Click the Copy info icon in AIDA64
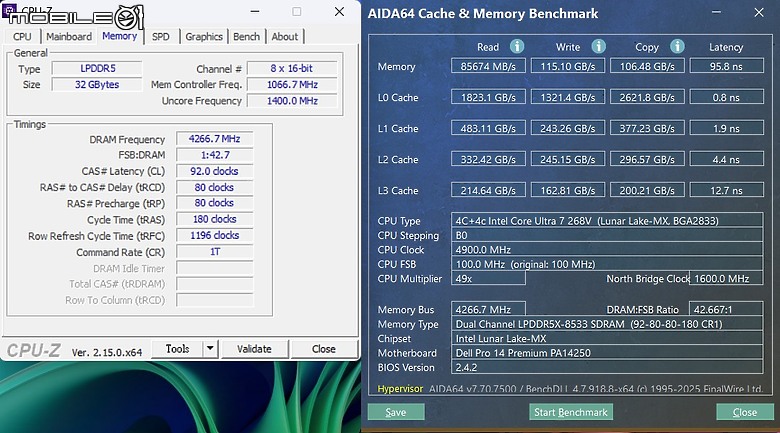This screenshot has height=433, width=780. [677, 46]
